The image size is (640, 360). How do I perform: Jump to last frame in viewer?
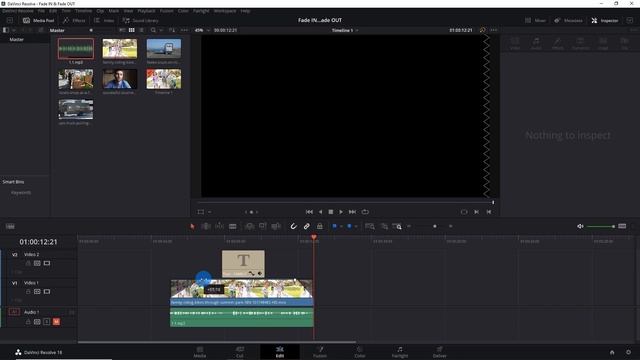[x=352, y=212]
